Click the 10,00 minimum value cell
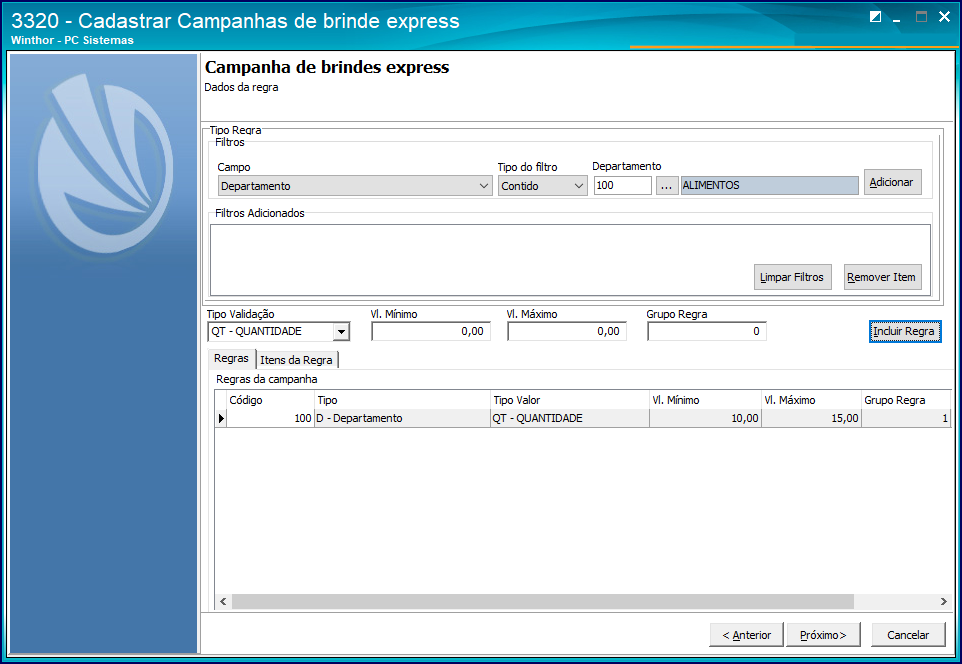 pyautogui.click(x=705, y=419)
